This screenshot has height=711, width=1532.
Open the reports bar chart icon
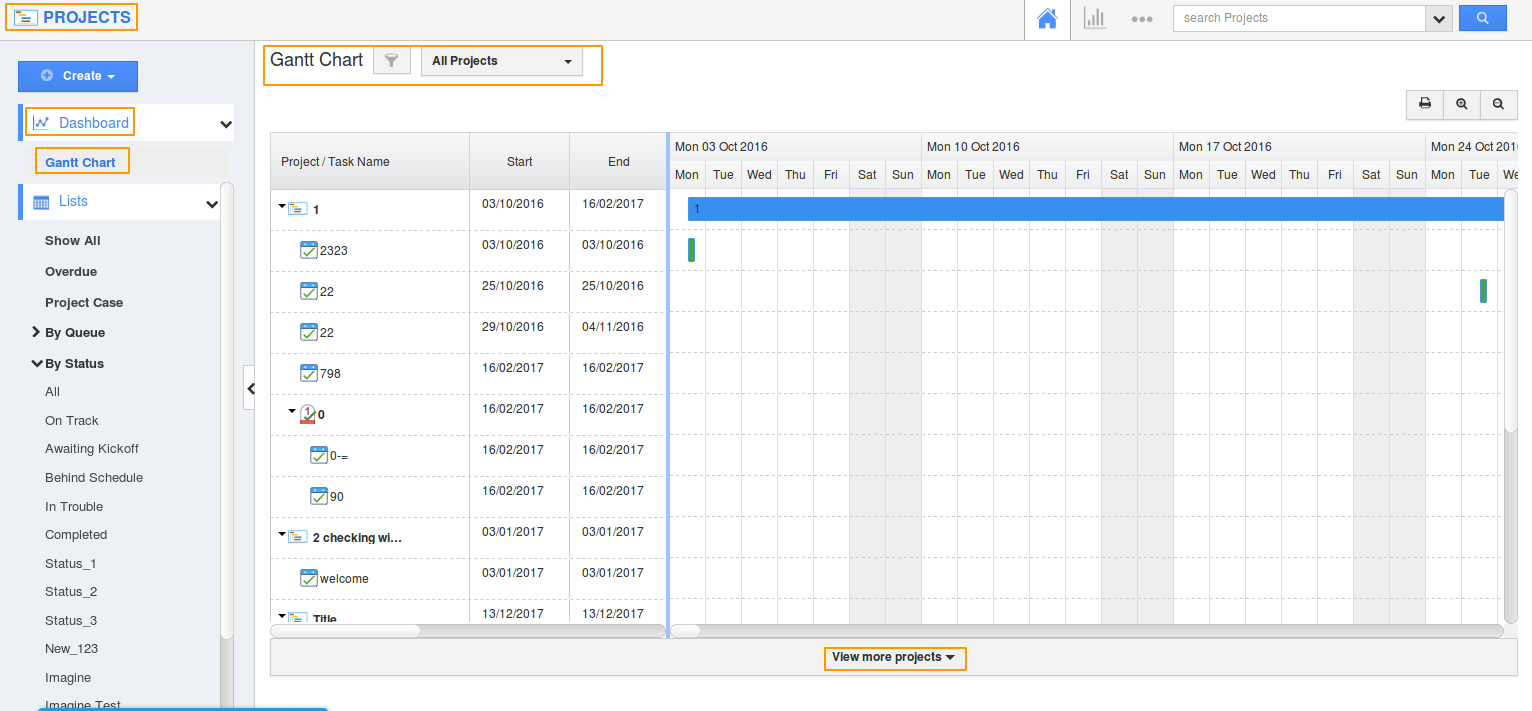pyautogui.click(x=1094, y=18)
